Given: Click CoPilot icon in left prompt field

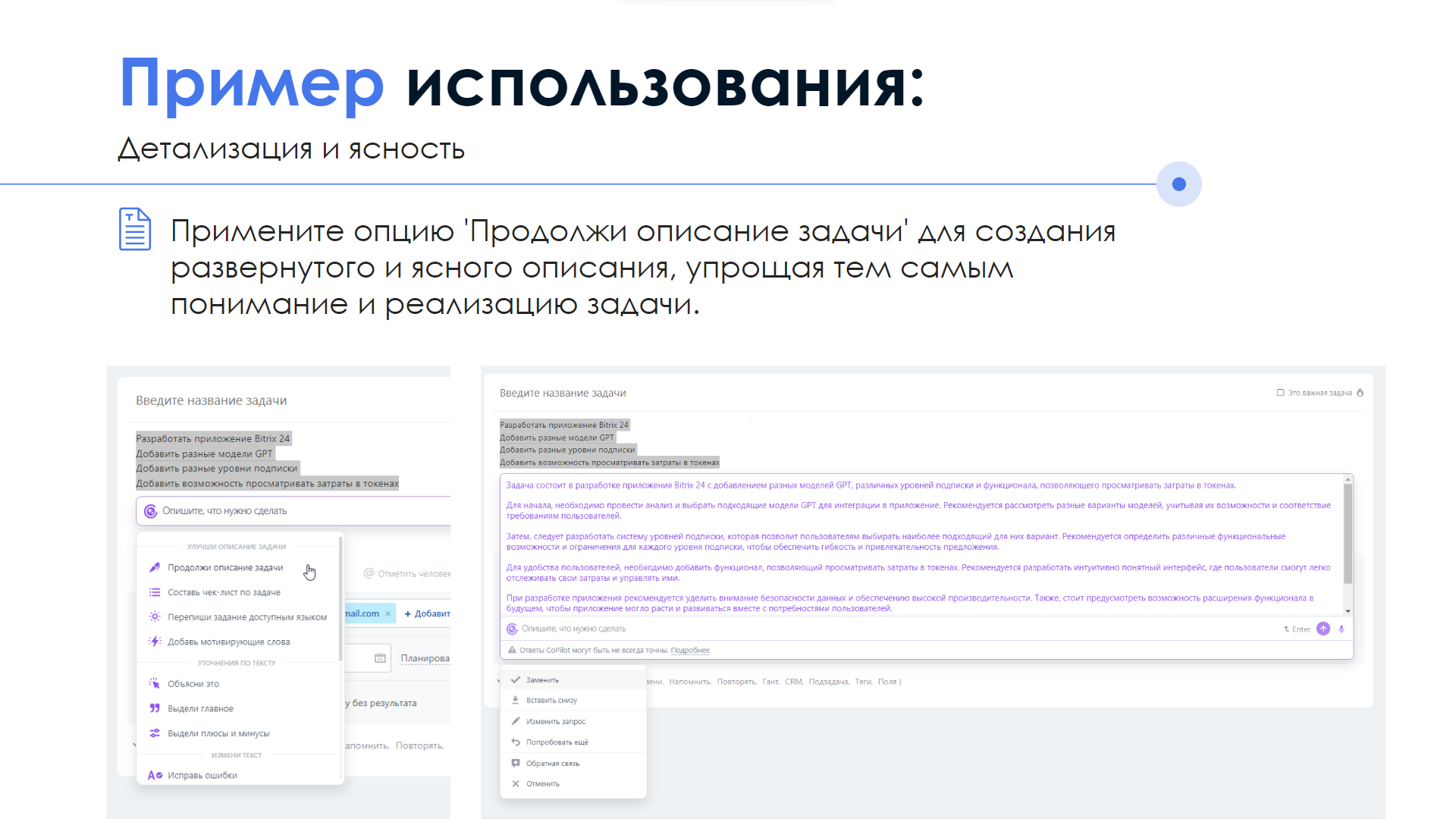Looking at the screenshot, I should (x=150, y=511).
